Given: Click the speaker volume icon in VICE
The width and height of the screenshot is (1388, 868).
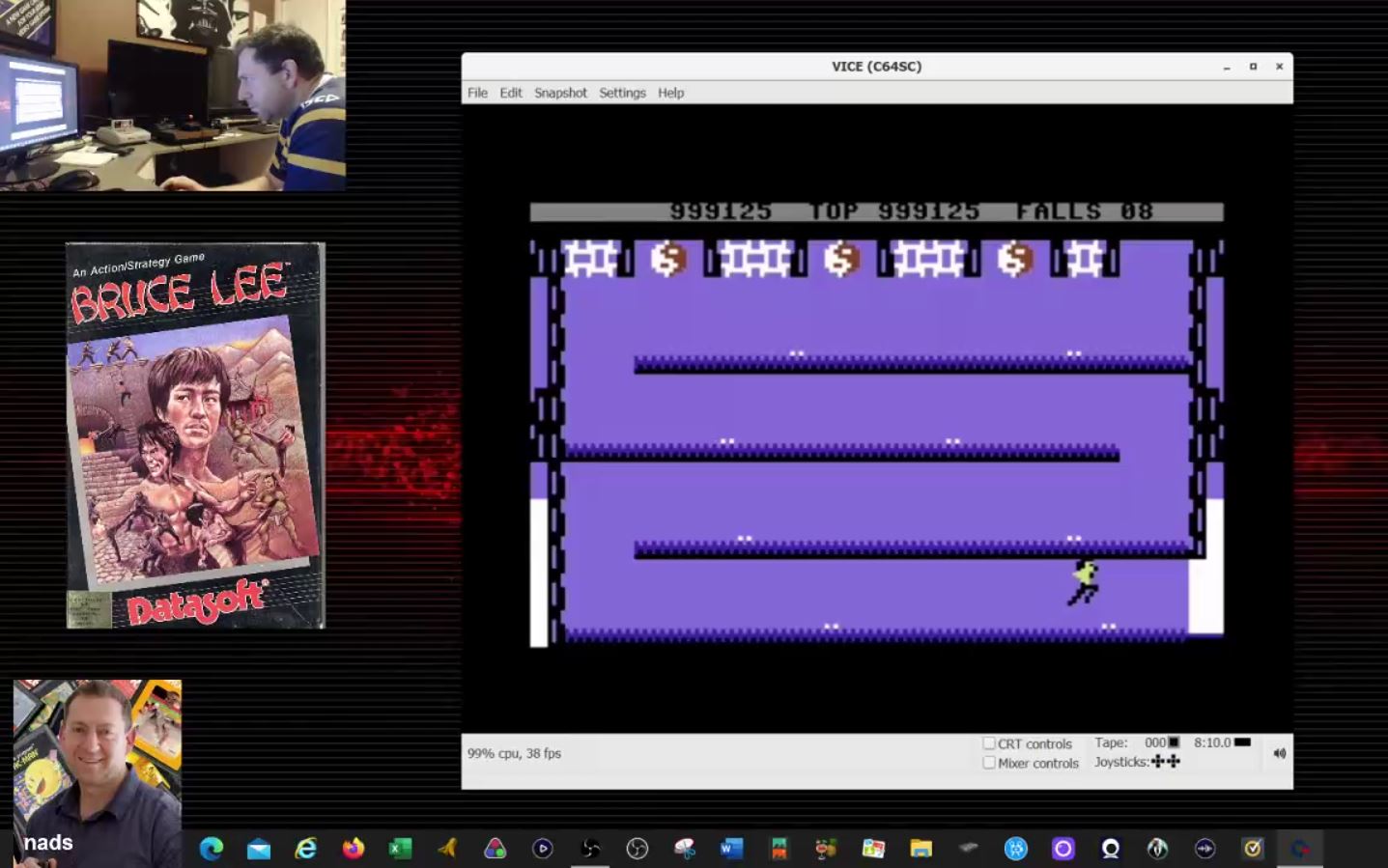Looking at the screenshot, I should [1279, 753].
